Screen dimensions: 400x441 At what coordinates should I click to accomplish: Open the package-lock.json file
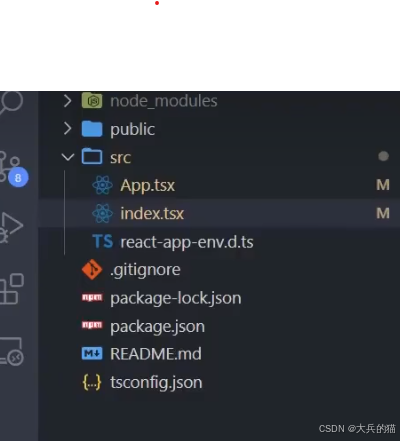[176, 298]
